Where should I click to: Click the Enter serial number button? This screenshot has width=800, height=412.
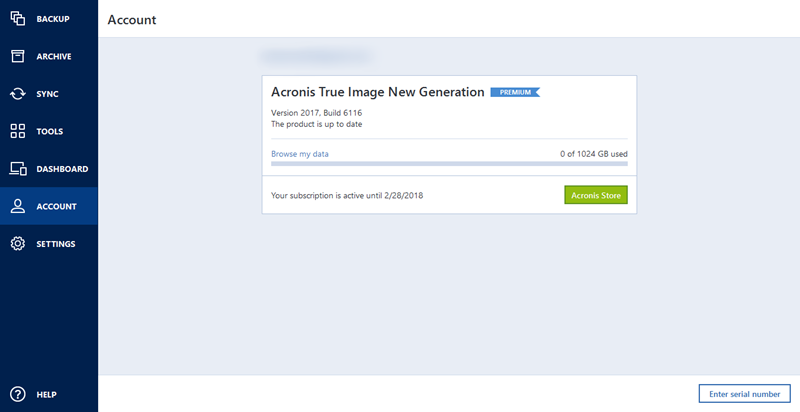(745, 394)
